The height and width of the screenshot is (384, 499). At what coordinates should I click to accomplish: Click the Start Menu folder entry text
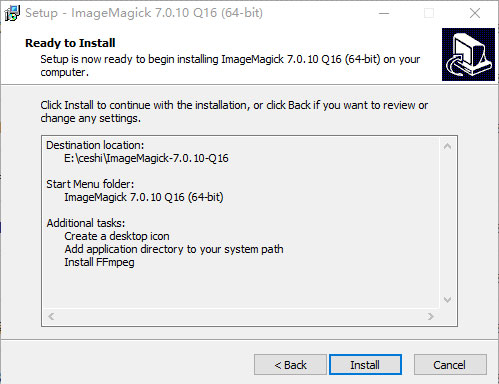tap(144, 197)
